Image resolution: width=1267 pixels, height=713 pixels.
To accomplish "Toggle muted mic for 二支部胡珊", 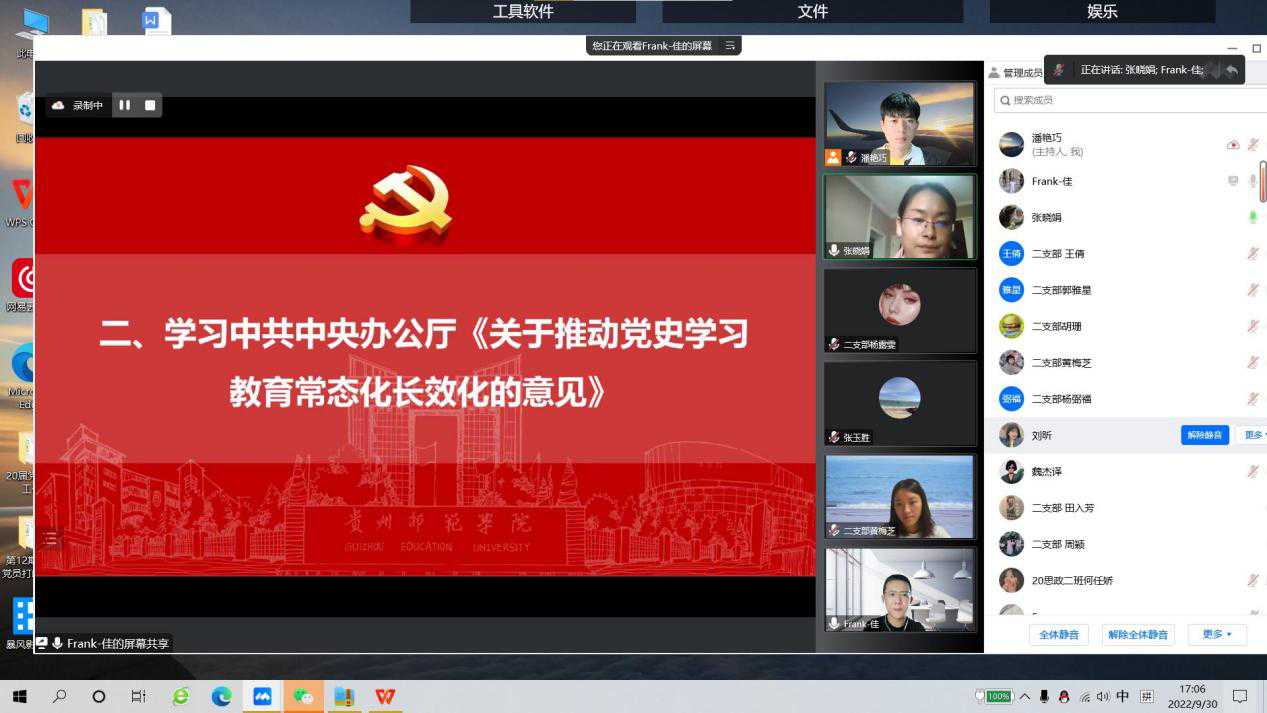I will (x=1252, y=326).
